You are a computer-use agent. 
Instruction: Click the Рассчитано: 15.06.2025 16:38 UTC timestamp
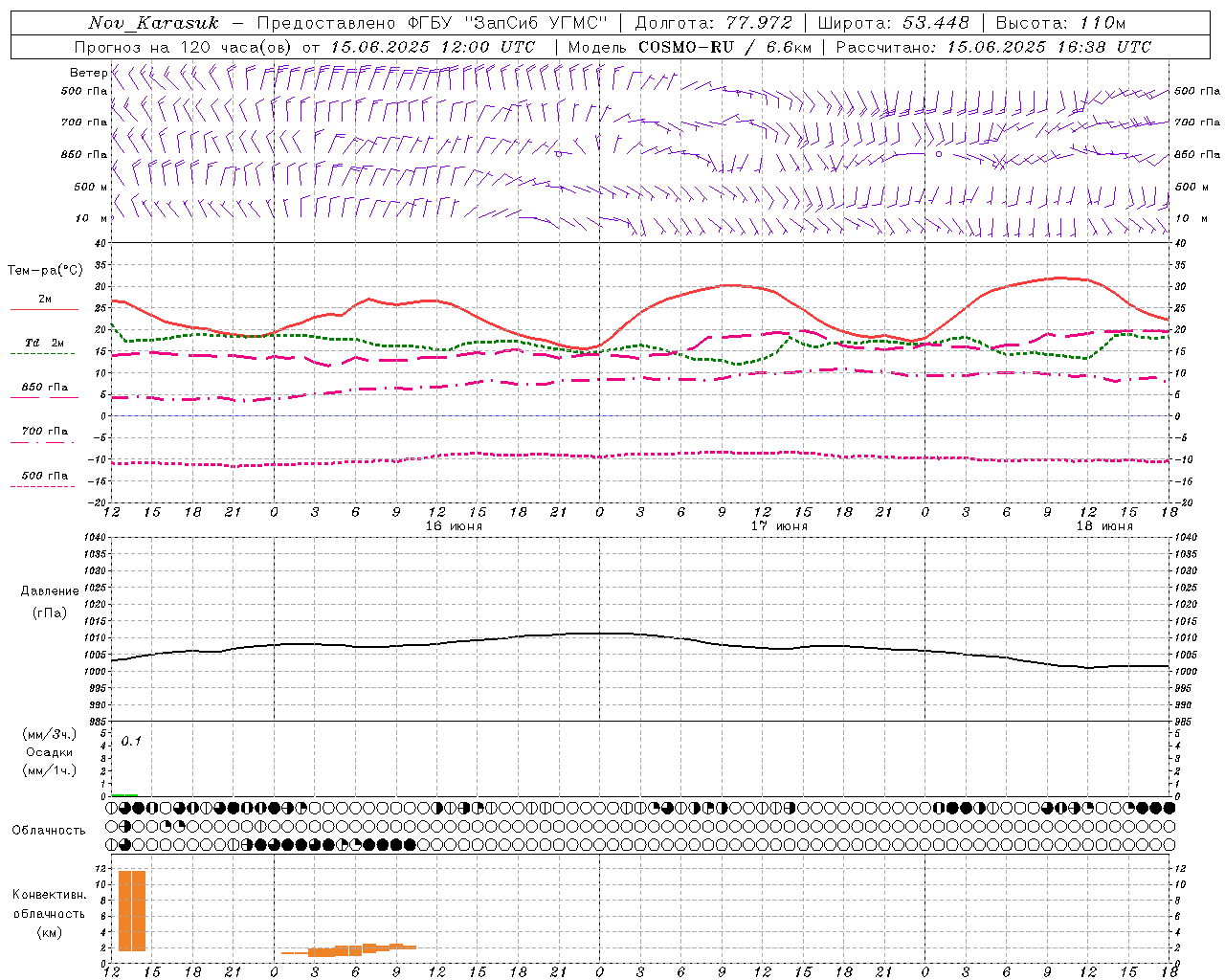click(x=993, y=47)
